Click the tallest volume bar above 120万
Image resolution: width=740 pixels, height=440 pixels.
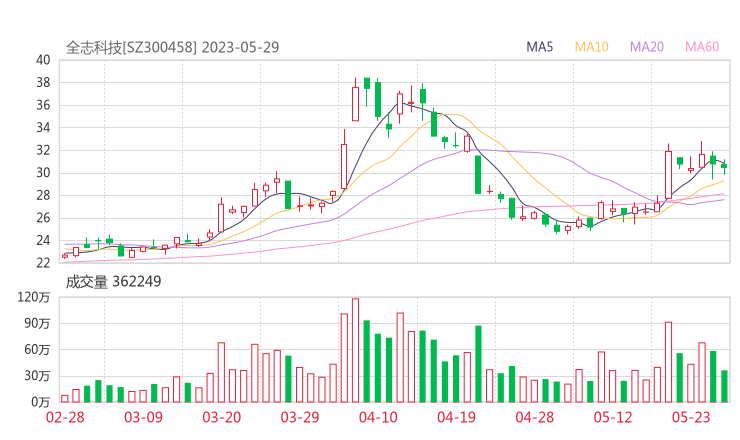[x=355, y=350]
